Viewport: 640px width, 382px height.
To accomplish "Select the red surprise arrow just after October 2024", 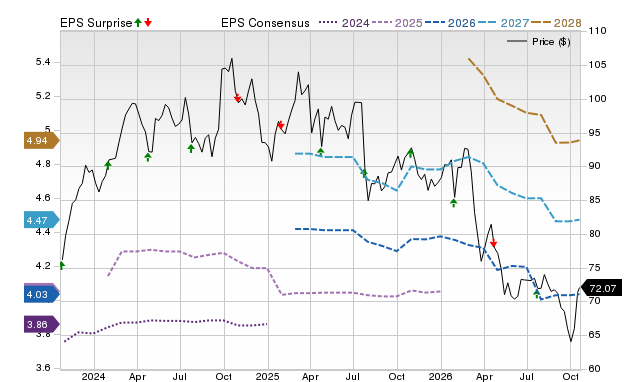I will click(x=238, y=98).
